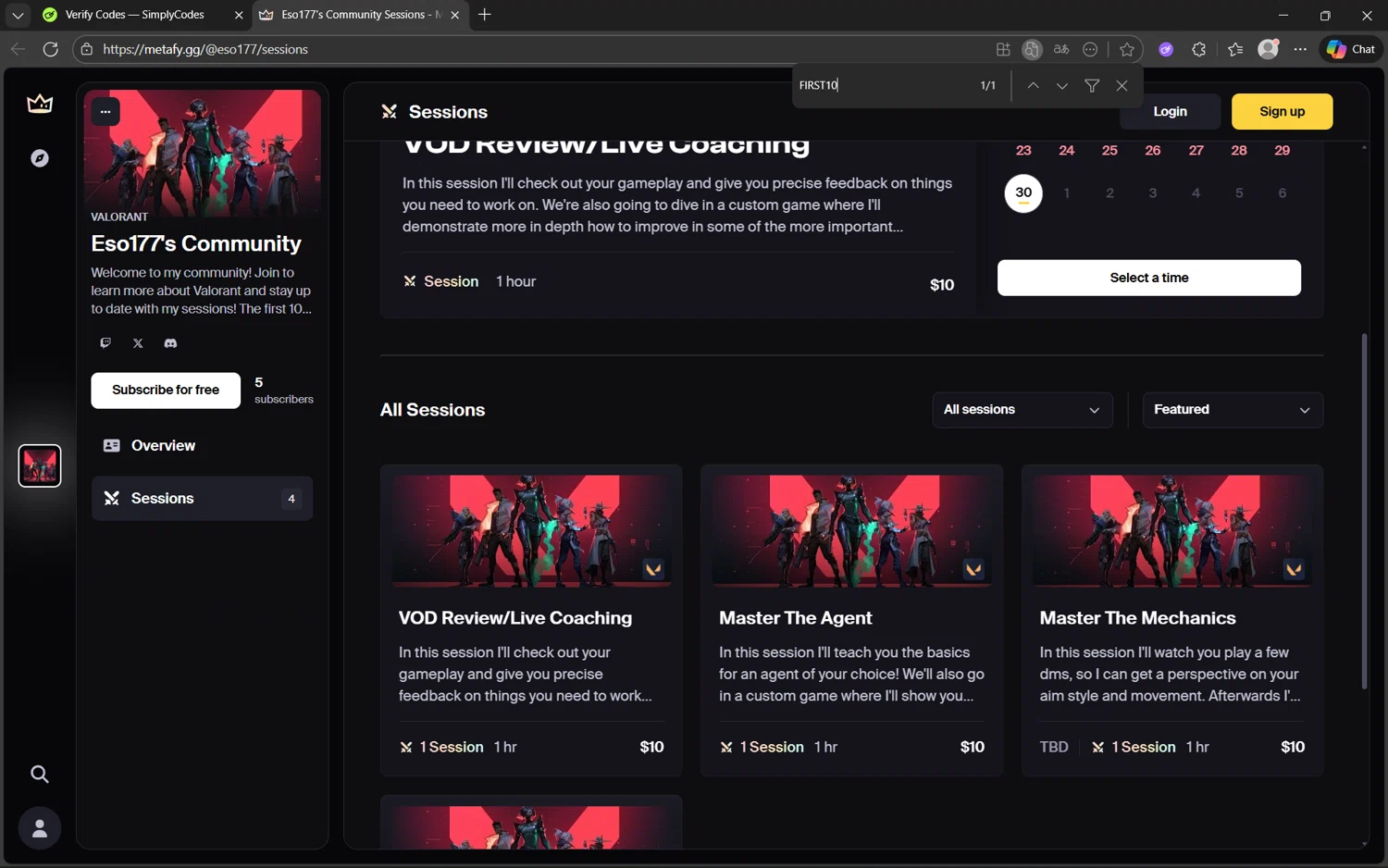Click the Sign up button
This screenshot has height=868, width=1388.
click(1282, 111)
